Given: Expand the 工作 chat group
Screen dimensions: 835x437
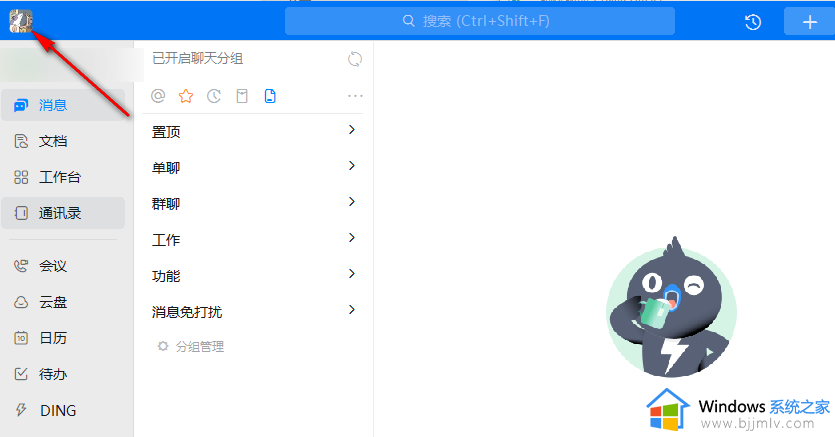Looking at the screenshot, I should (x=253, y=240).
